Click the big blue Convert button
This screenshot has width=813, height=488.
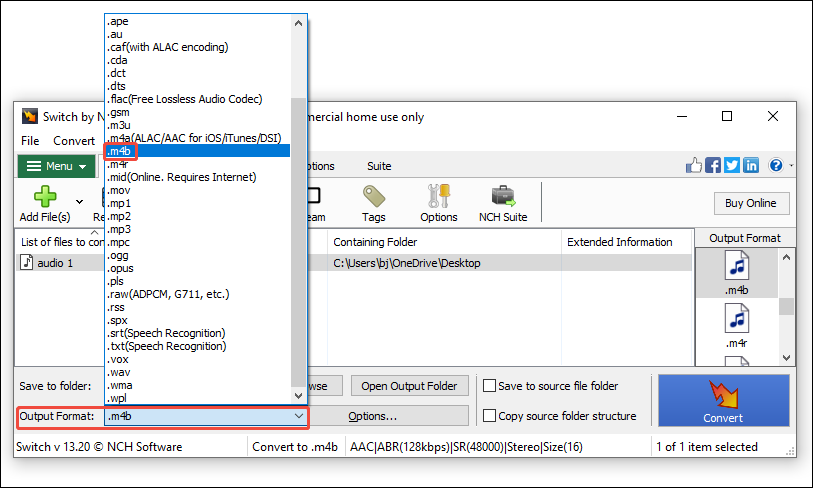(x=724, y=401)
